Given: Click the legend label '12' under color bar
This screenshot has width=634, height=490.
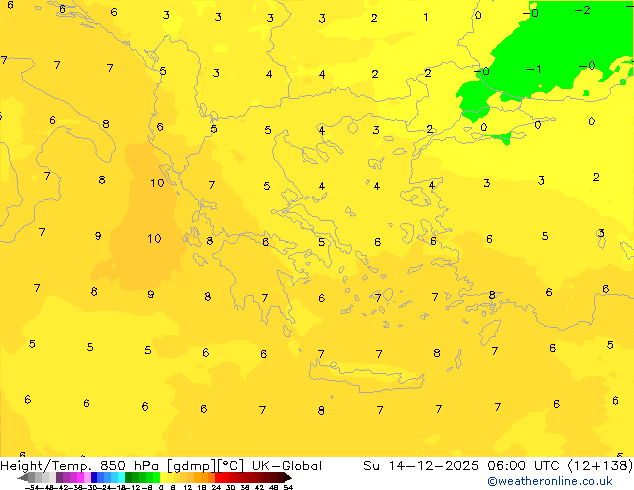Looking at the screenshot, I should (188, 487).
